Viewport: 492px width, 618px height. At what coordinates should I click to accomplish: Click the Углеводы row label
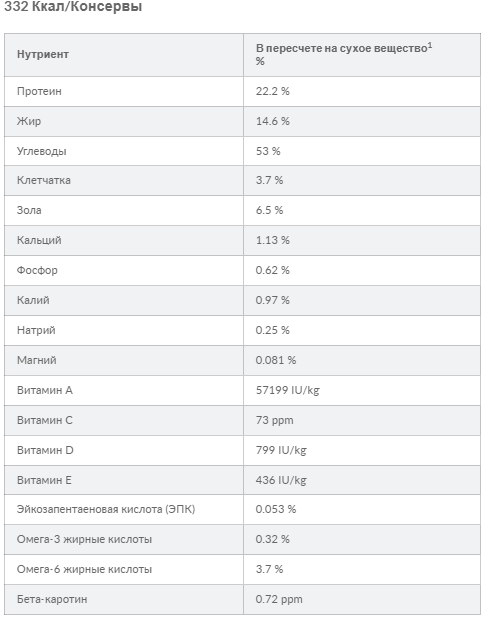[x=41, y=151]
